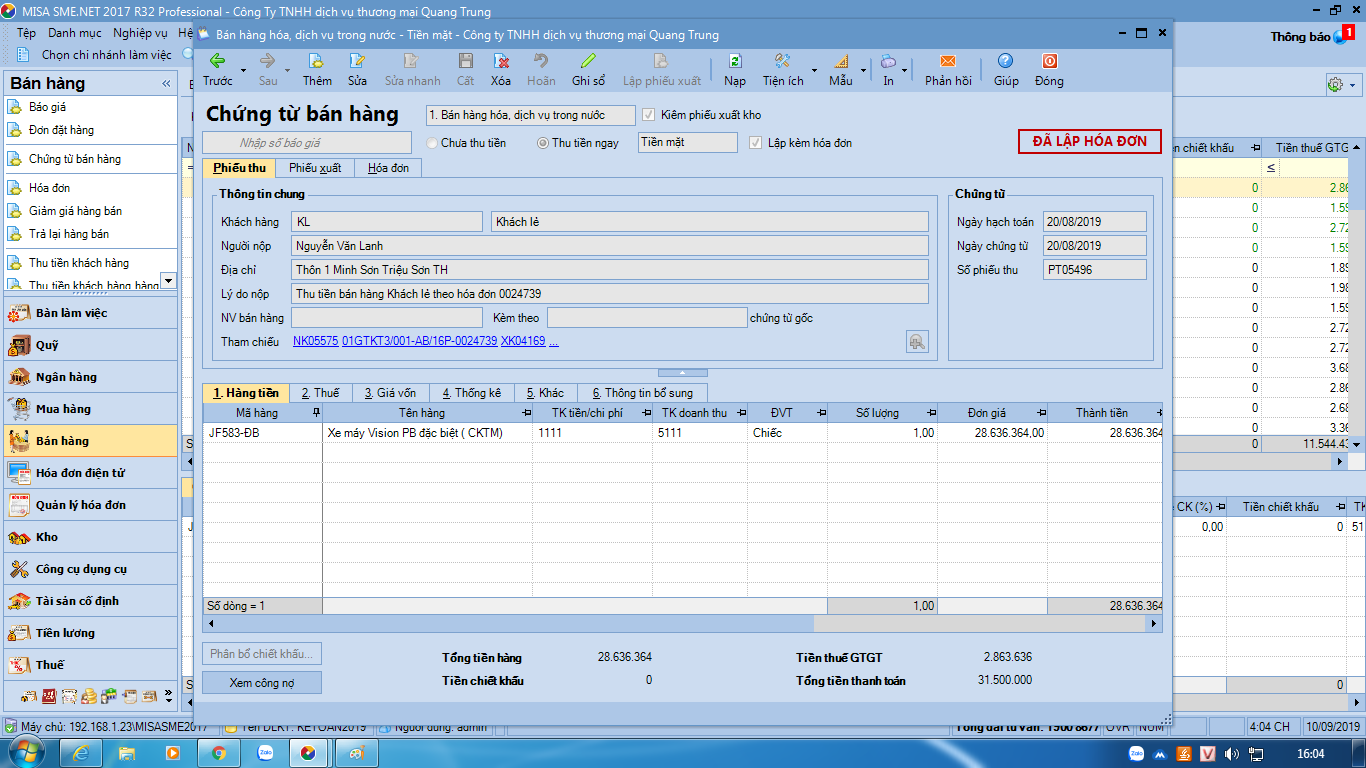Toggle Kiêm phiếu xuất kho checkbox

click(x=649, y=115)
